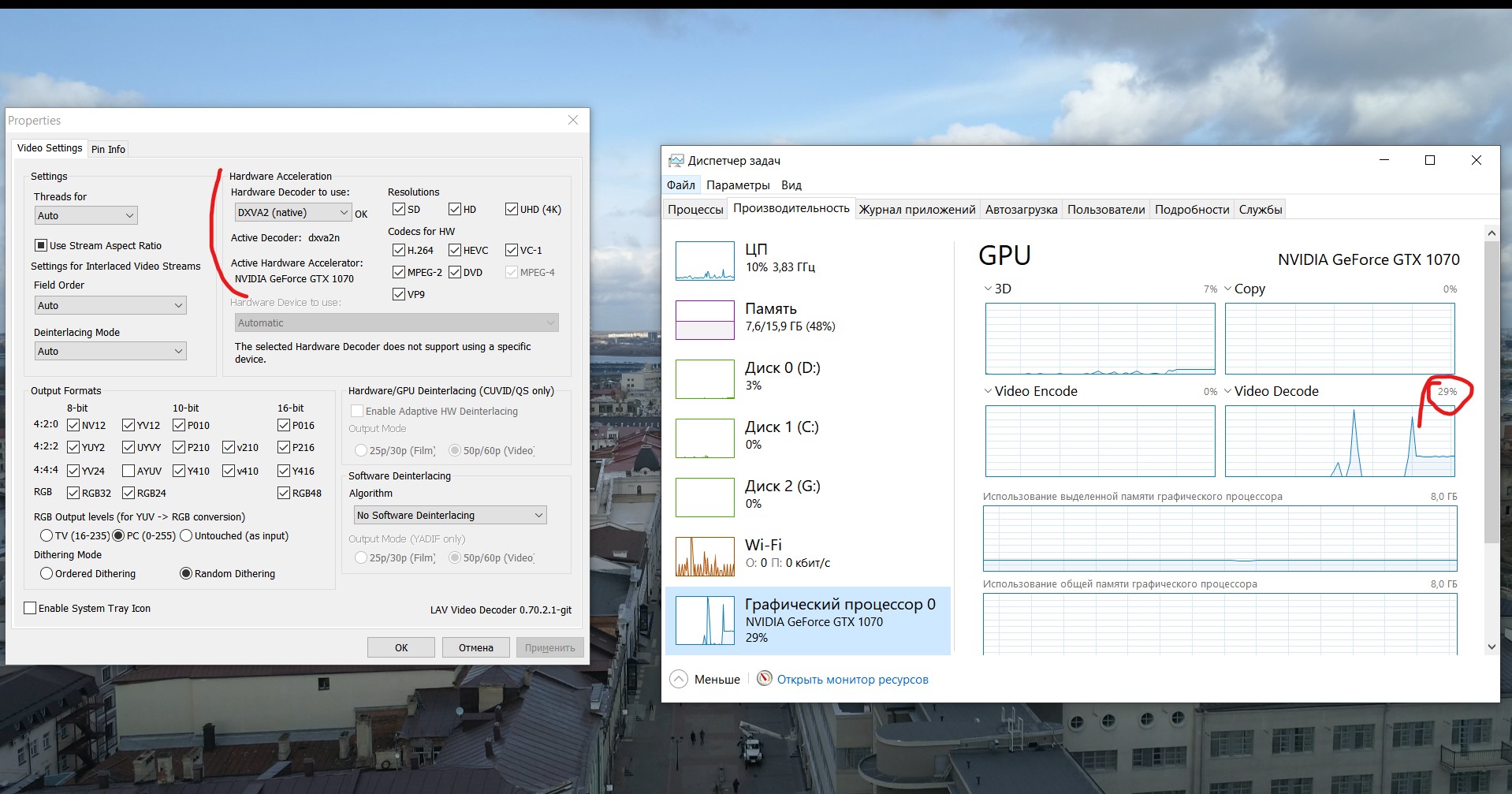Select the Wi-Fi performance entry
The width and height of the screenshot is (1512, 794).
808,556
